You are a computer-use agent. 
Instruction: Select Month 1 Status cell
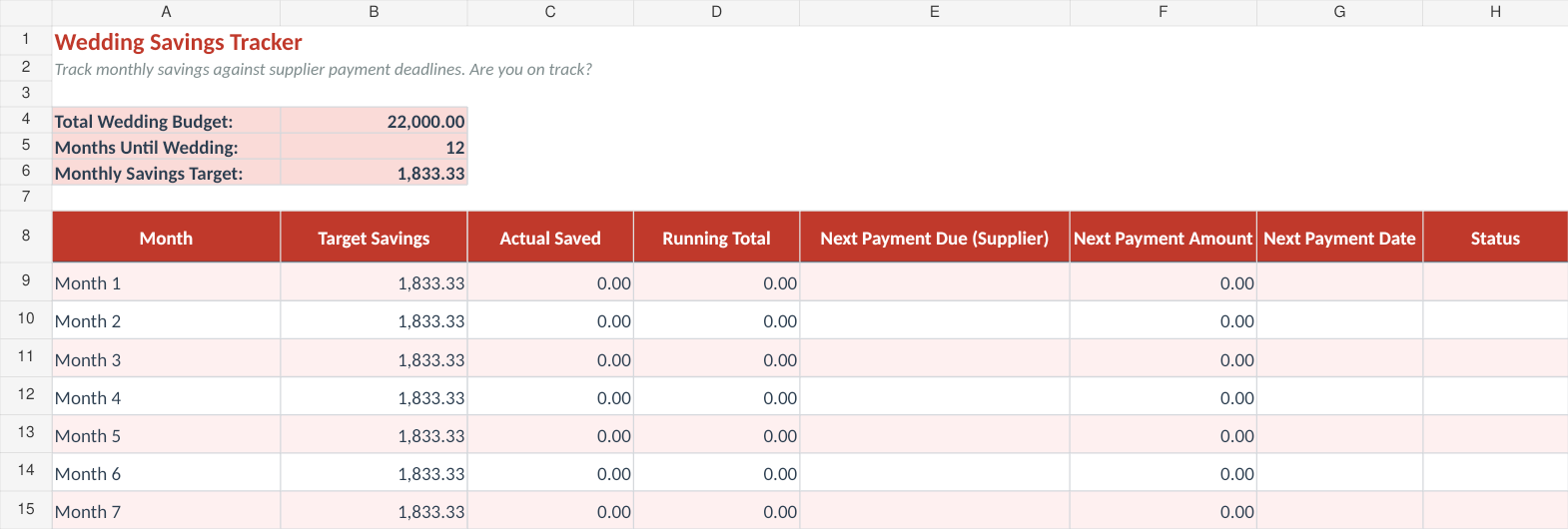[x=1495, y=282]
